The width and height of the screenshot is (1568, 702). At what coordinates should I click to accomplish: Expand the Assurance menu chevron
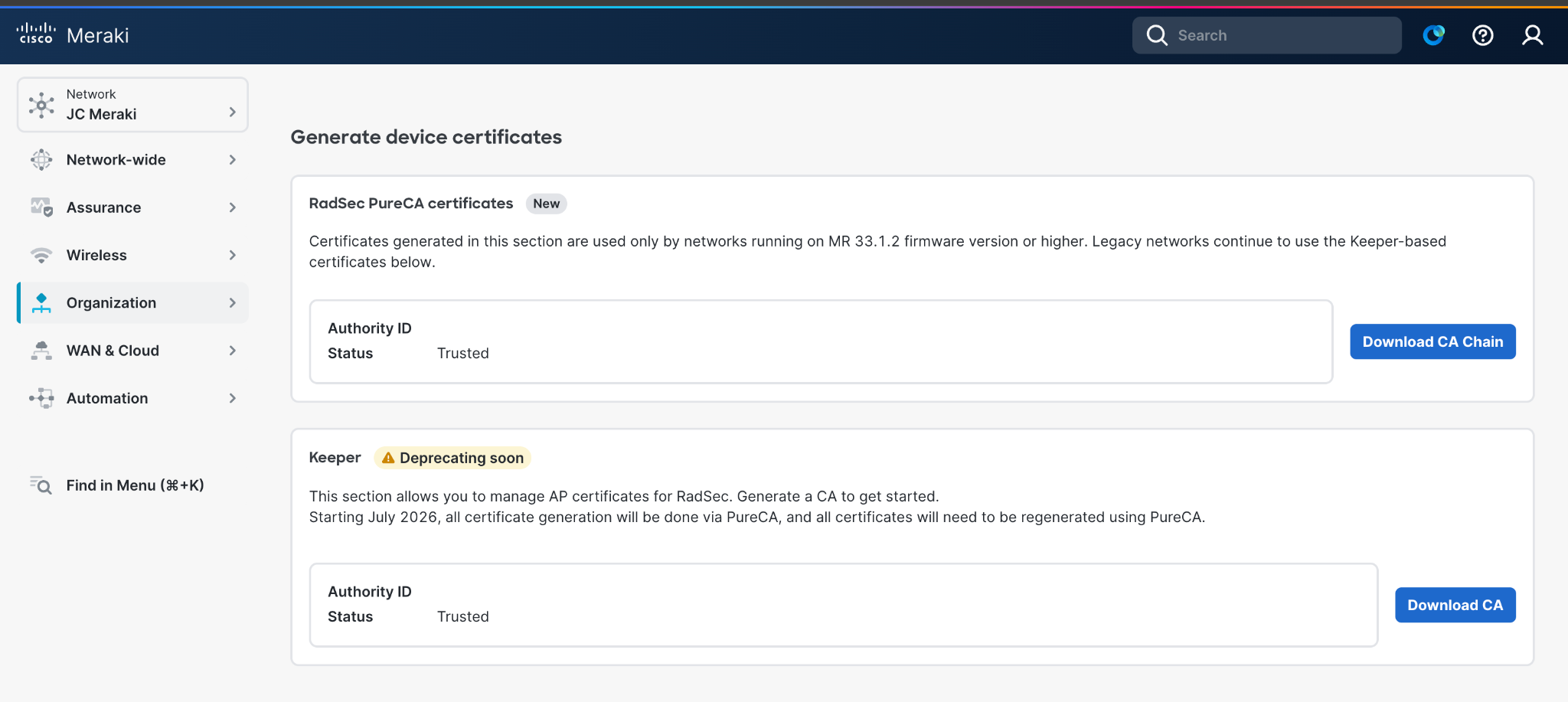233,207
